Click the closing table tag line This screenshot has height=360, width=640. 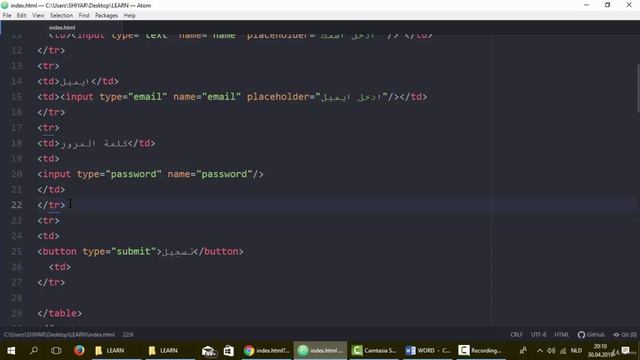coord(60,313)
